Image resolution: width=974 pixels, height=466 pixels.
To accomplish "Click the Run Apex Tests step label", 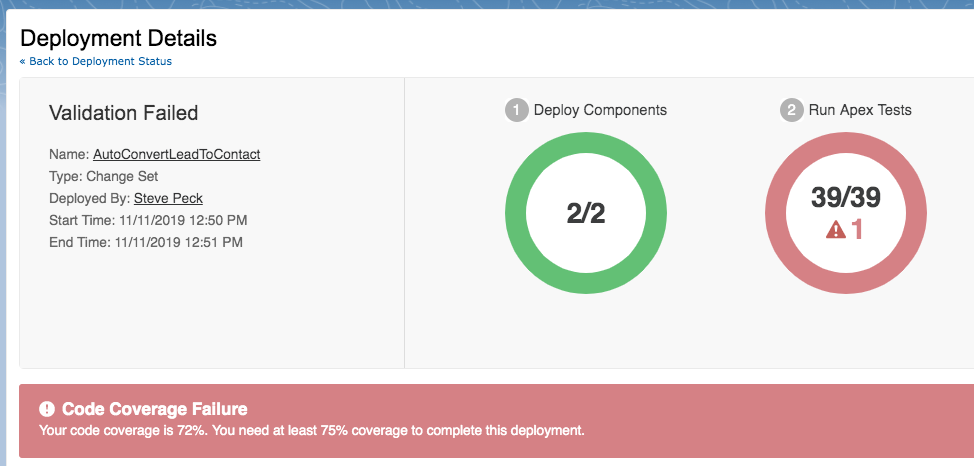I will tap(860, 110).
